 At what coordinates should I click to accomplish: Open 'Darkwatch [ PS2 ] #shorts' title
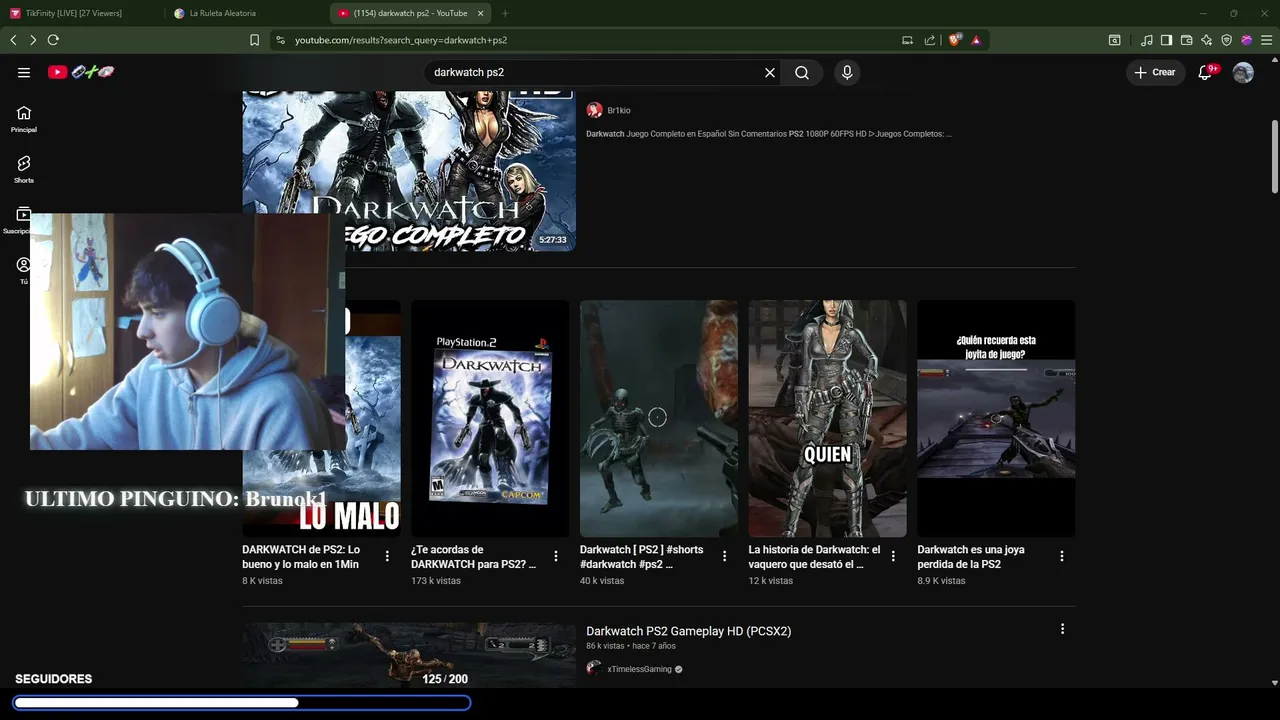coord(641,557)
